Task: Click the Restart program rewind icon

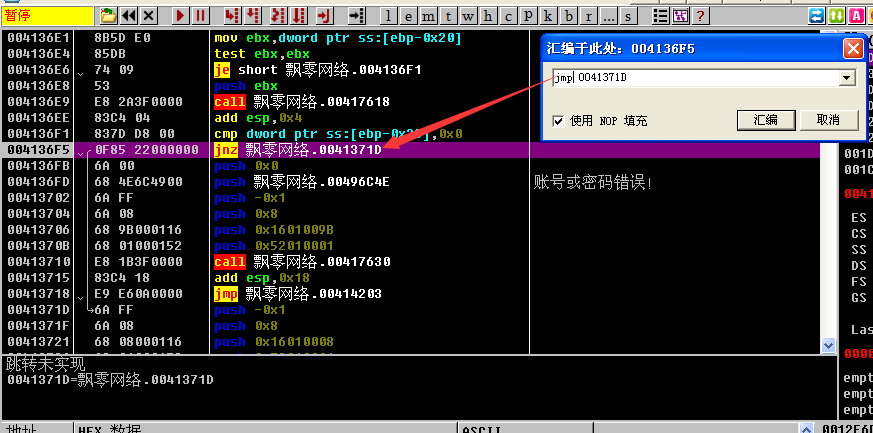Action: (x=129, y=16)
